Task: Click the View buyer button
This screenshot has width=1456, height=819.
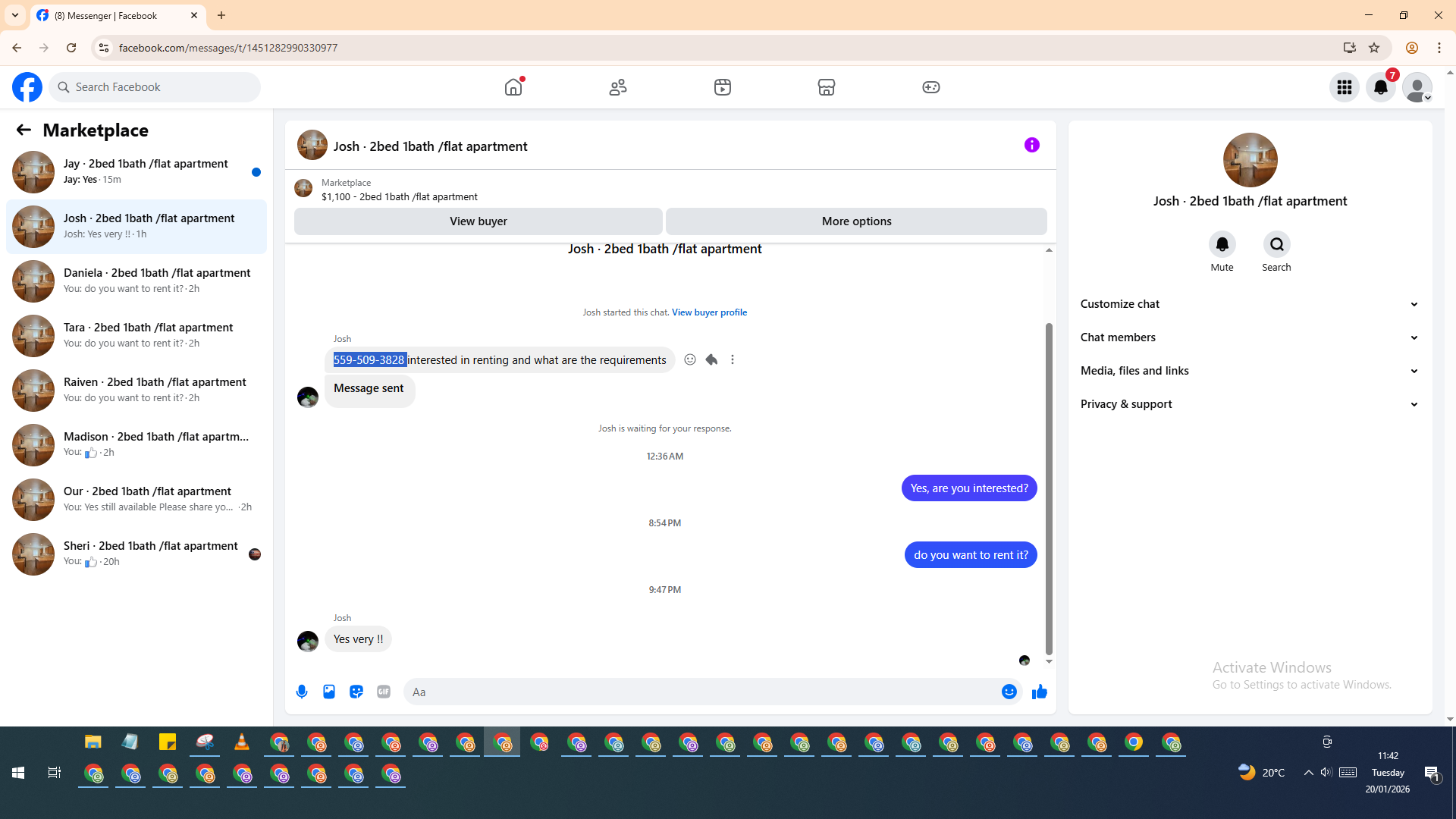Action: [479, 221]
